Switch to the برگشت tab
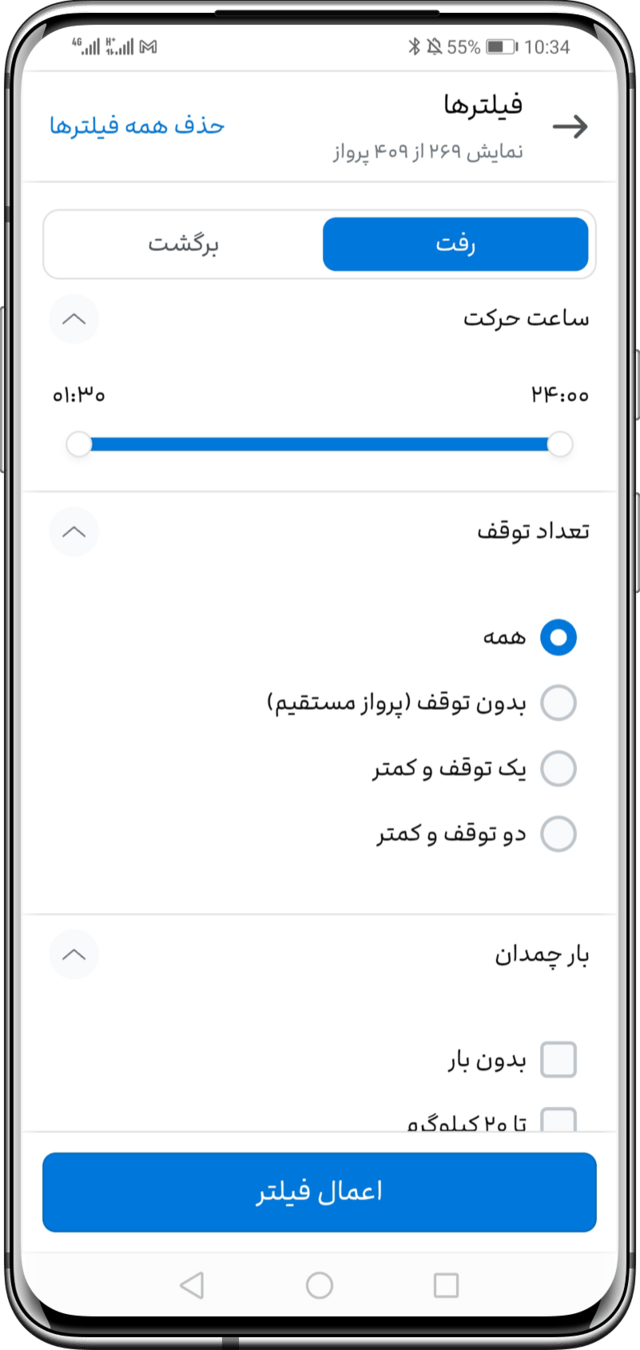This screenshot has height=1350, width=640. tap(184, 244)
